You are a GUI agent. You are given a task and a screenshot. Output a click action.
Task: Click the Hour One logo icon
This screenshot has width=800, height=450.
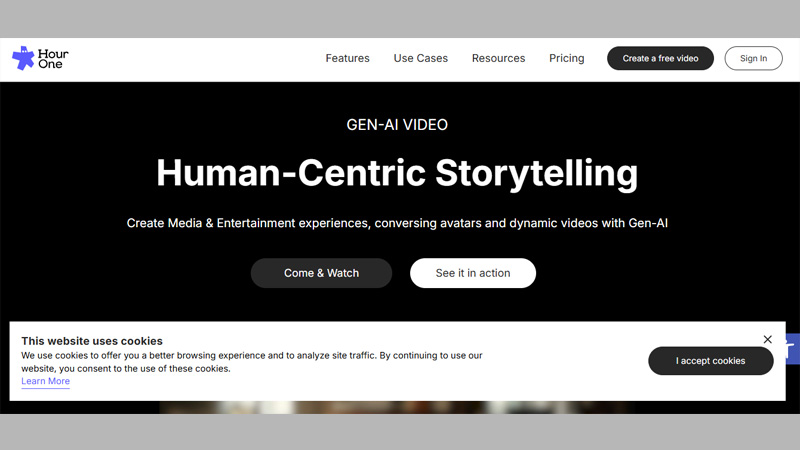(x=23, y=58)
